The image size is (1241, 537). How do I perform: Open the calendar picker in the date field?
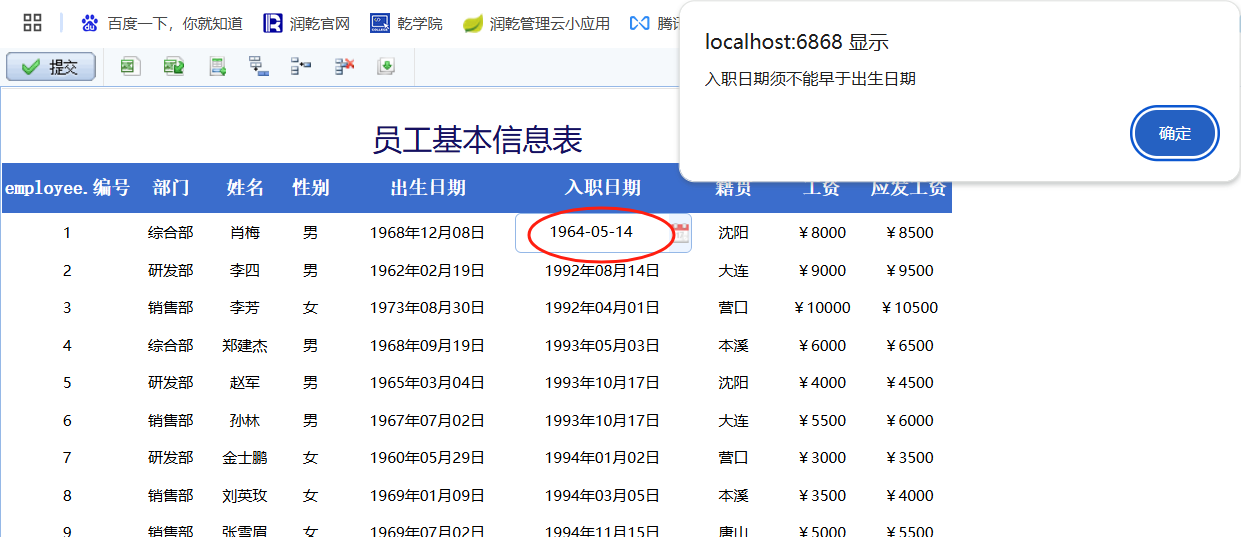coord(680,233)
